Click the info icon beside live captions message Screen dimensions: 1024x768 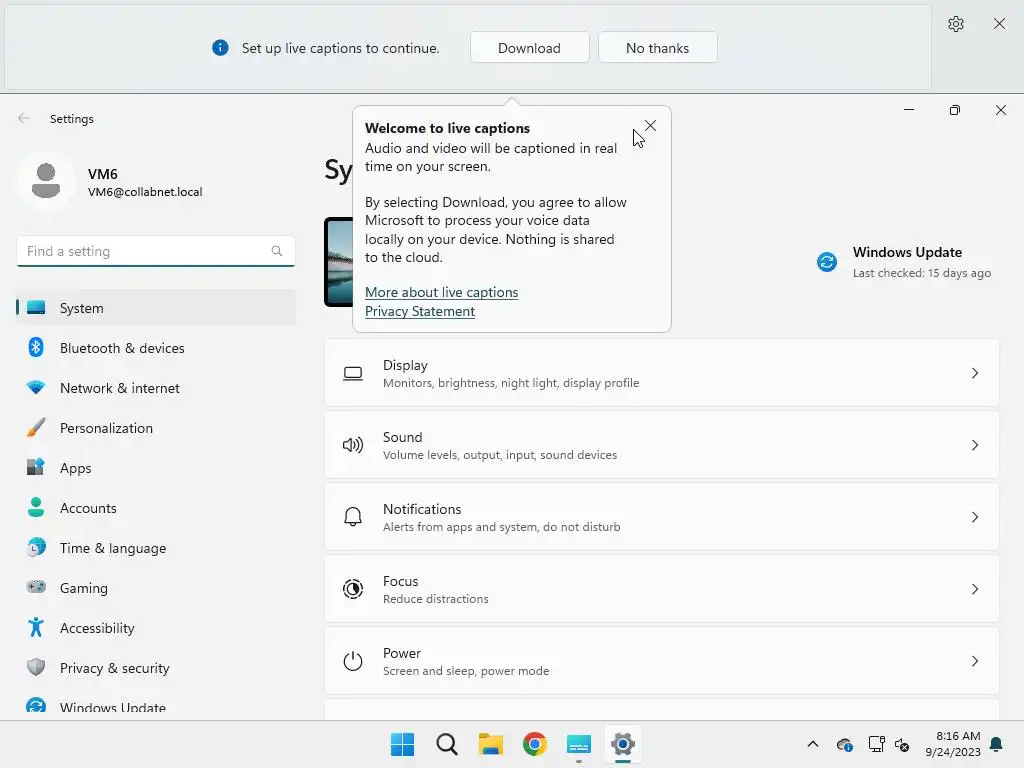click(220, 48)
